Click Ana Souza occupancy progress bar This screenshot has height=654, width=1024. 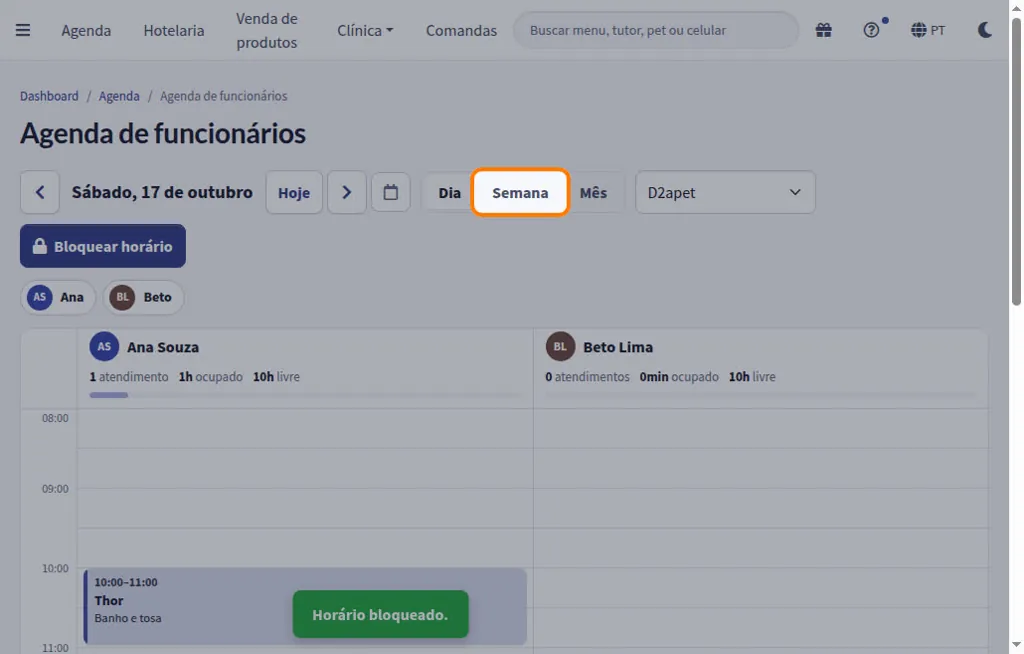tap(306, 395)
